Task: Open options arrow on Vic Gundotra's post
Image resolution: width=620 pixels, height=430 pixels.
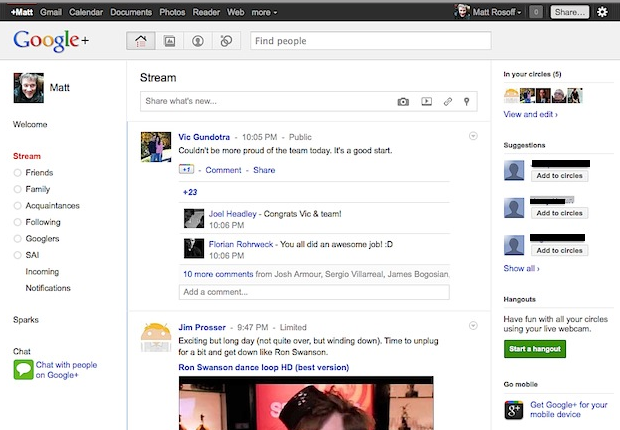Action: pyautogui.click(x=473, y=136)
